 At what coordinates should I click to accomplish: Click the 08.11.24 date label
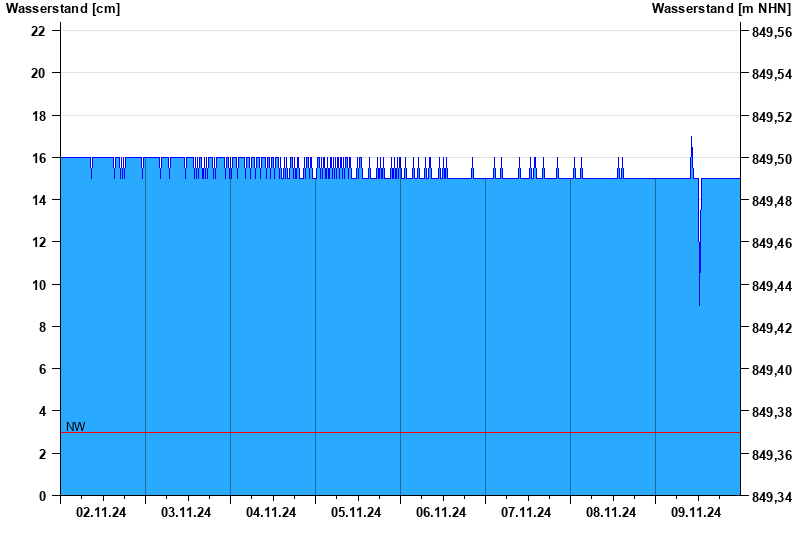611,512
